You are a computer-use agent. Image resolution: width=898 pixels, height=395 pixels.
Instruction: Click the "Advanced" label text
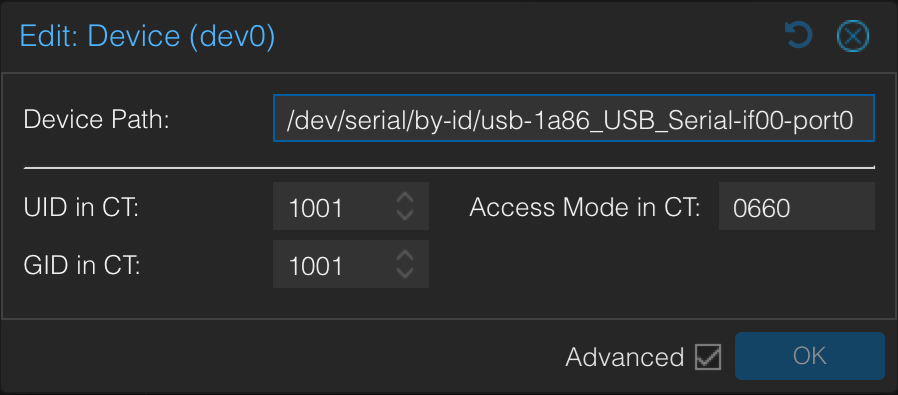[x=625, y=357]
